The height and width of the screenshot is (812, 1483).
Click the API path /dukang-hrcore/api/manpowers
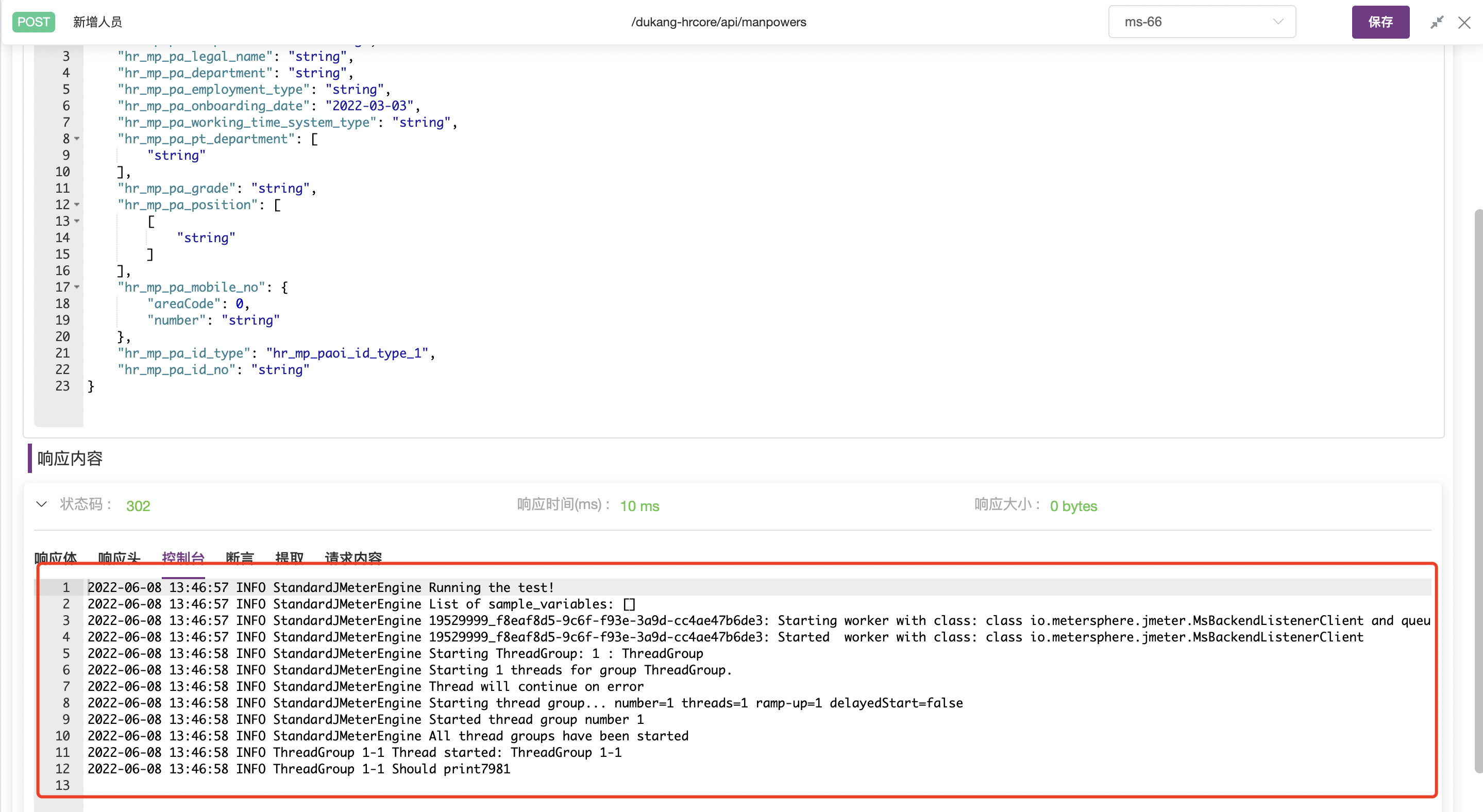(718, 22)
